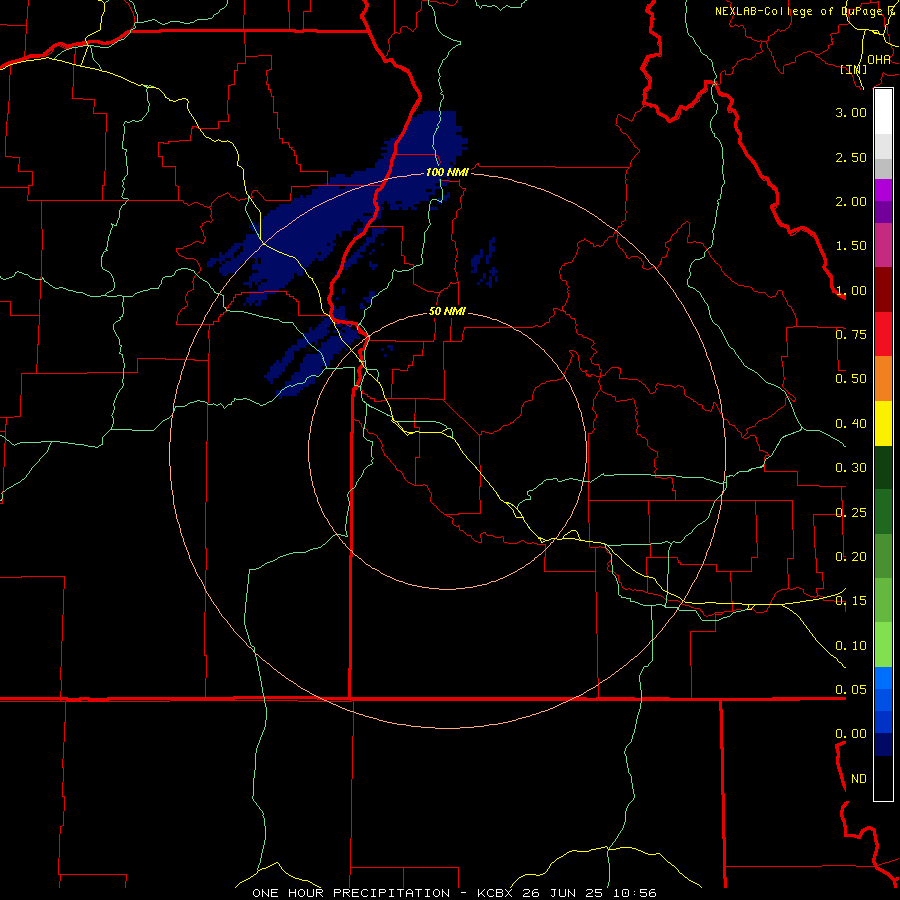Pick the yellow legend swatch

pos(883,423)
